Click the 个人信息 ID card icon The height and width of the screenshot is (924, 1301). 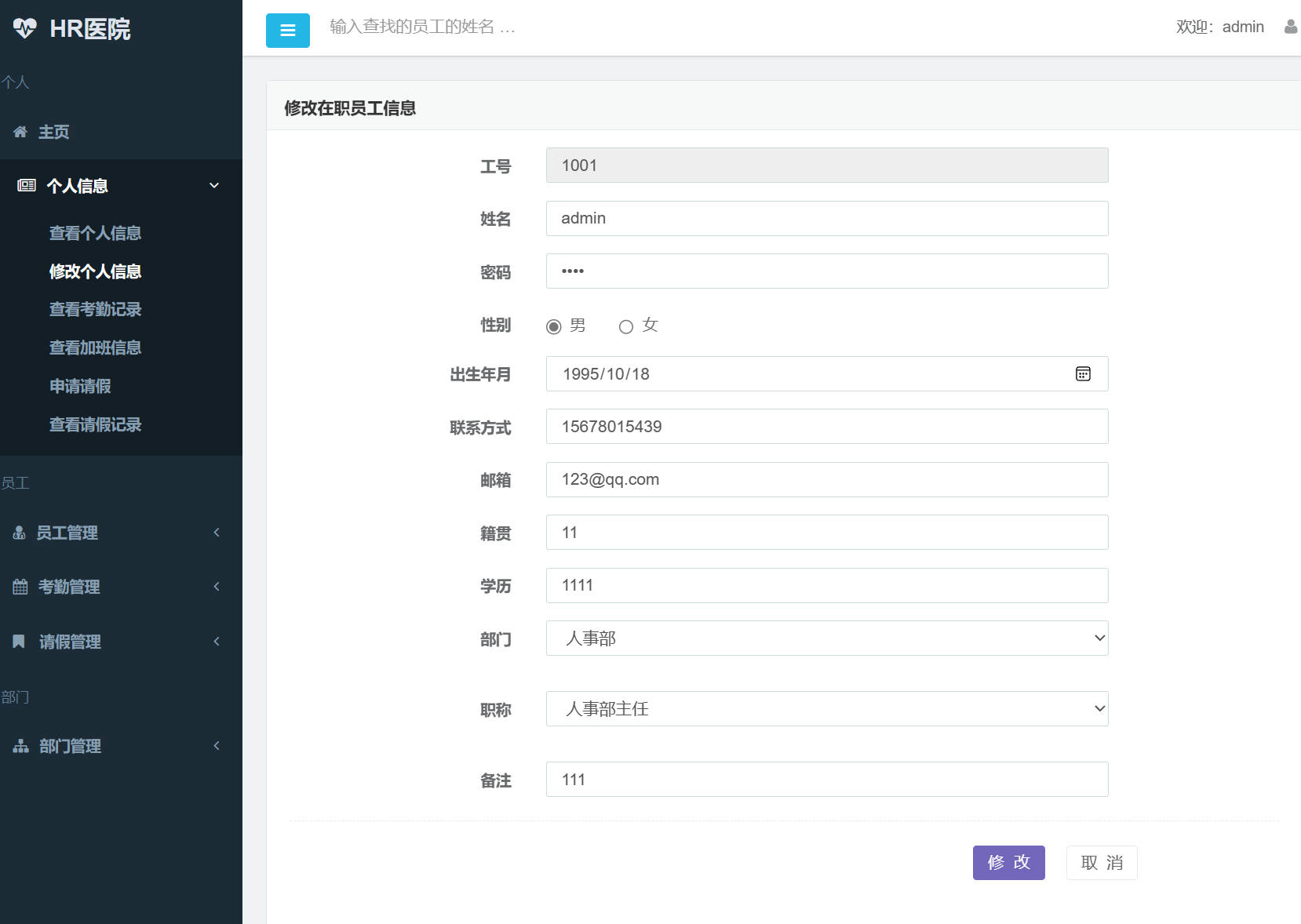pos(26,185)
